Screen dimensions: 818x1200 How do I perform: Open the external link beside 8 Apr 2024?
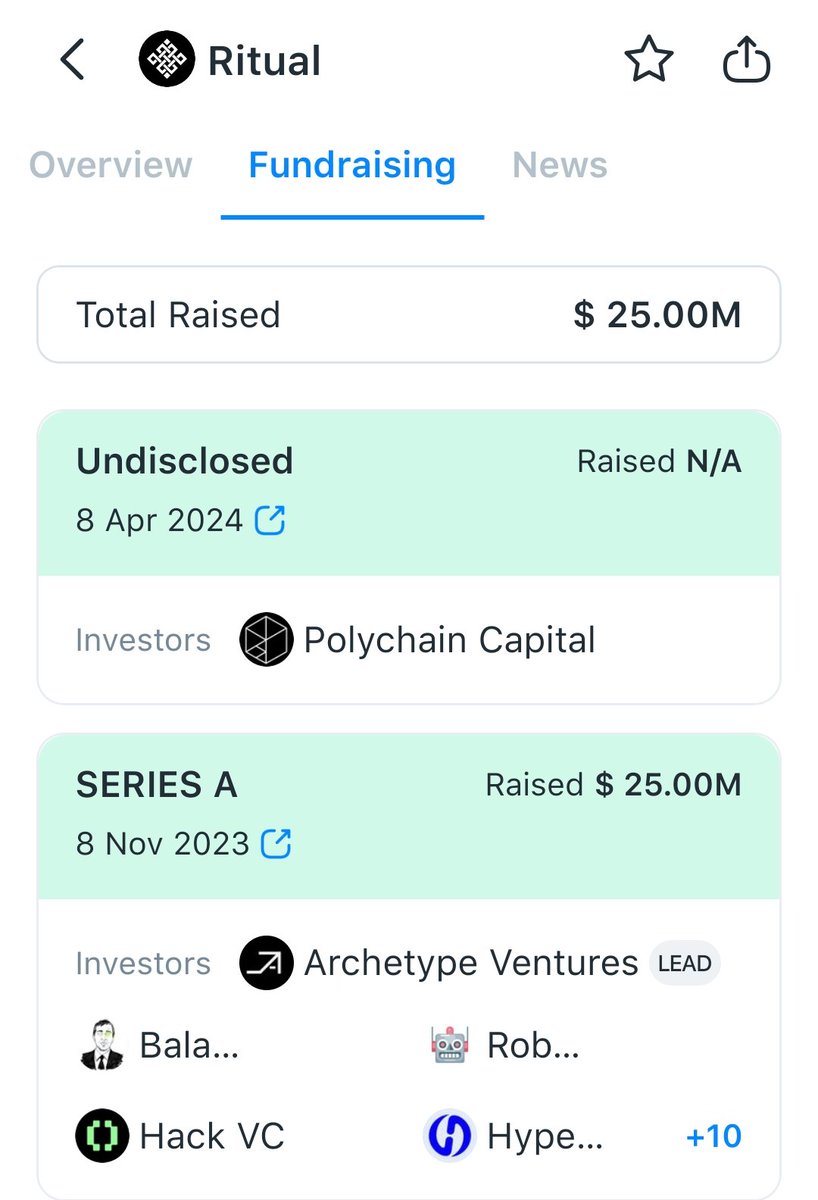(x=270, y=520)
